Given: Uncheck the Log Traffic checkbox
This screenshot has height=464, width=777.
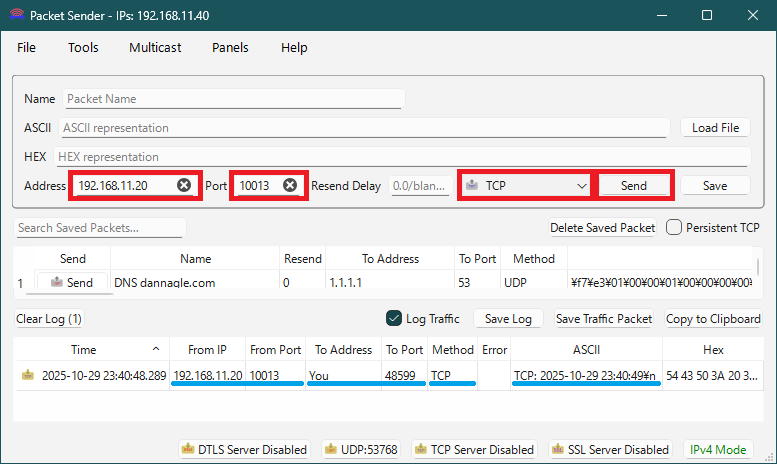Looking at the screenshot, I should (393, 319).
